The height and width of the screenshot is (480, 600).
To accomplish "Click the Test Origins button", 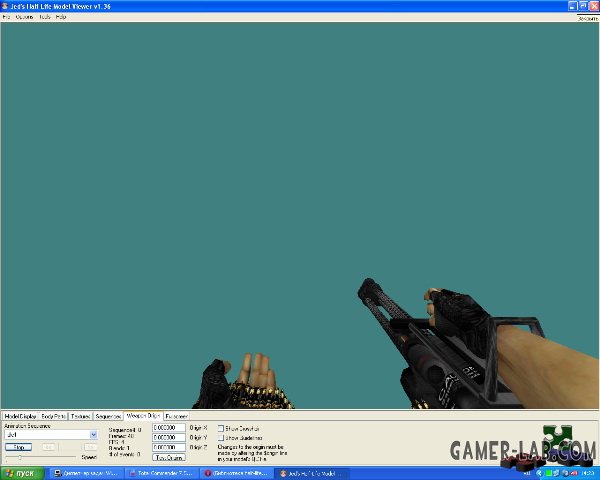I will (x=169, y=457).
